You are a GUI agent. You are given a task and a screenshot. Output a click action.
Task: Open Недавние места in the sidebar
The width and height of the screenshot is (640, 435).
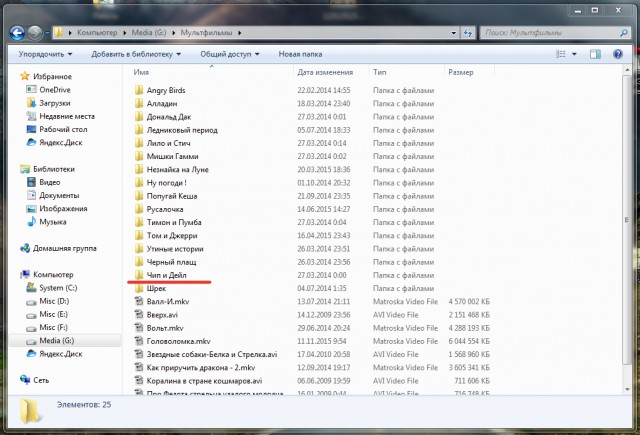coord(67,116)
